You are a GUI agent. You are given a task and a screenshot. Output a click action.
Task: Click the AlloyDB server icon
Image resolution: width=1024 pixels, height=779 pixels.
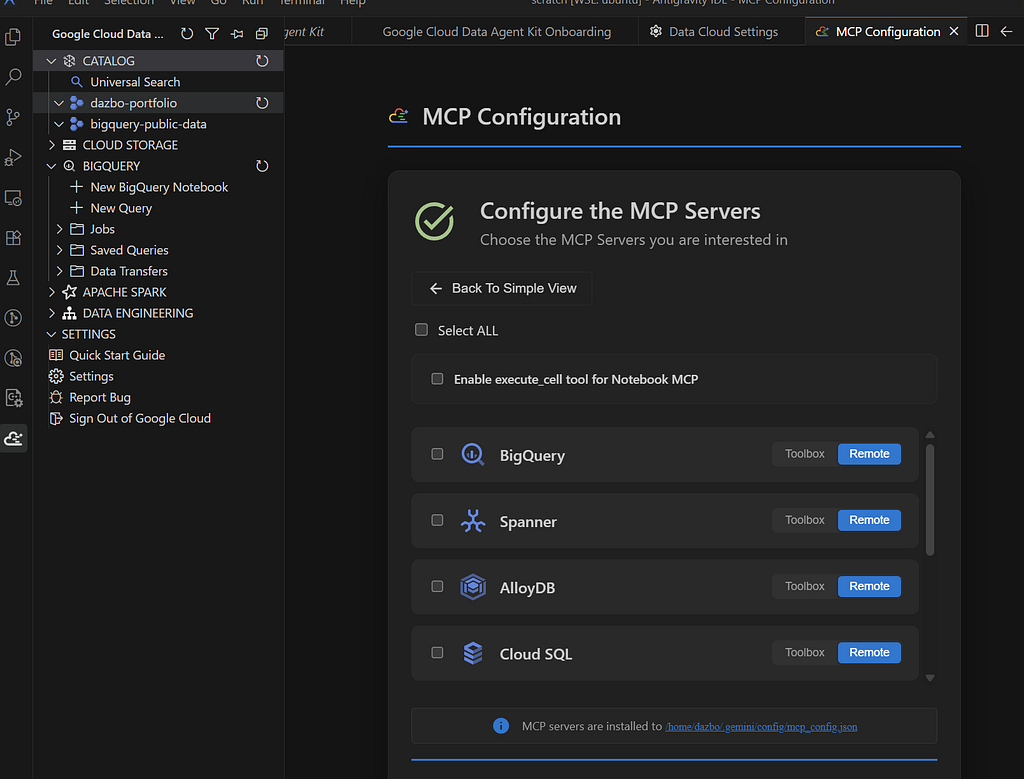tap(473, 587)
